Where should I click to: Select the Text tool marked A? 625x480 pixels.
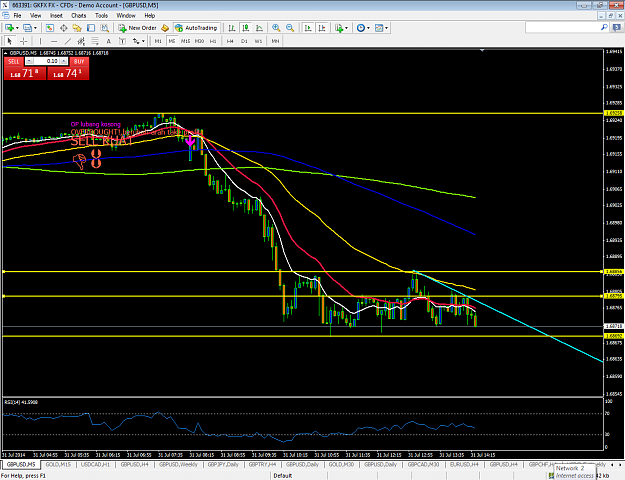click(x=108, y=41)
